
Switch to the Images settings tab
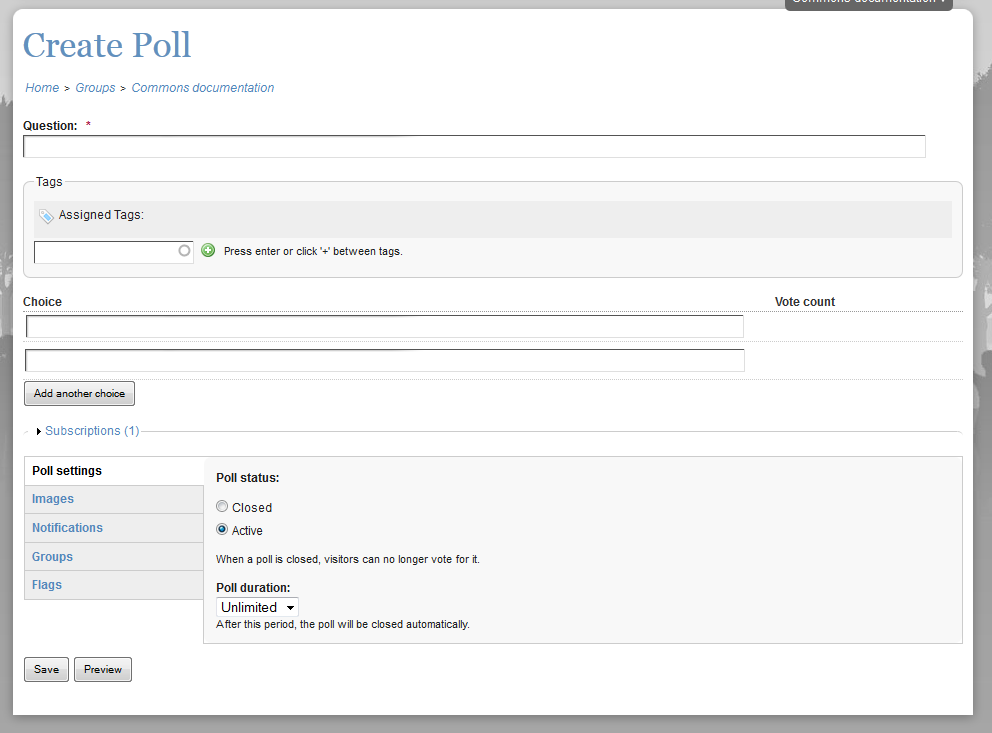point(53,498)
